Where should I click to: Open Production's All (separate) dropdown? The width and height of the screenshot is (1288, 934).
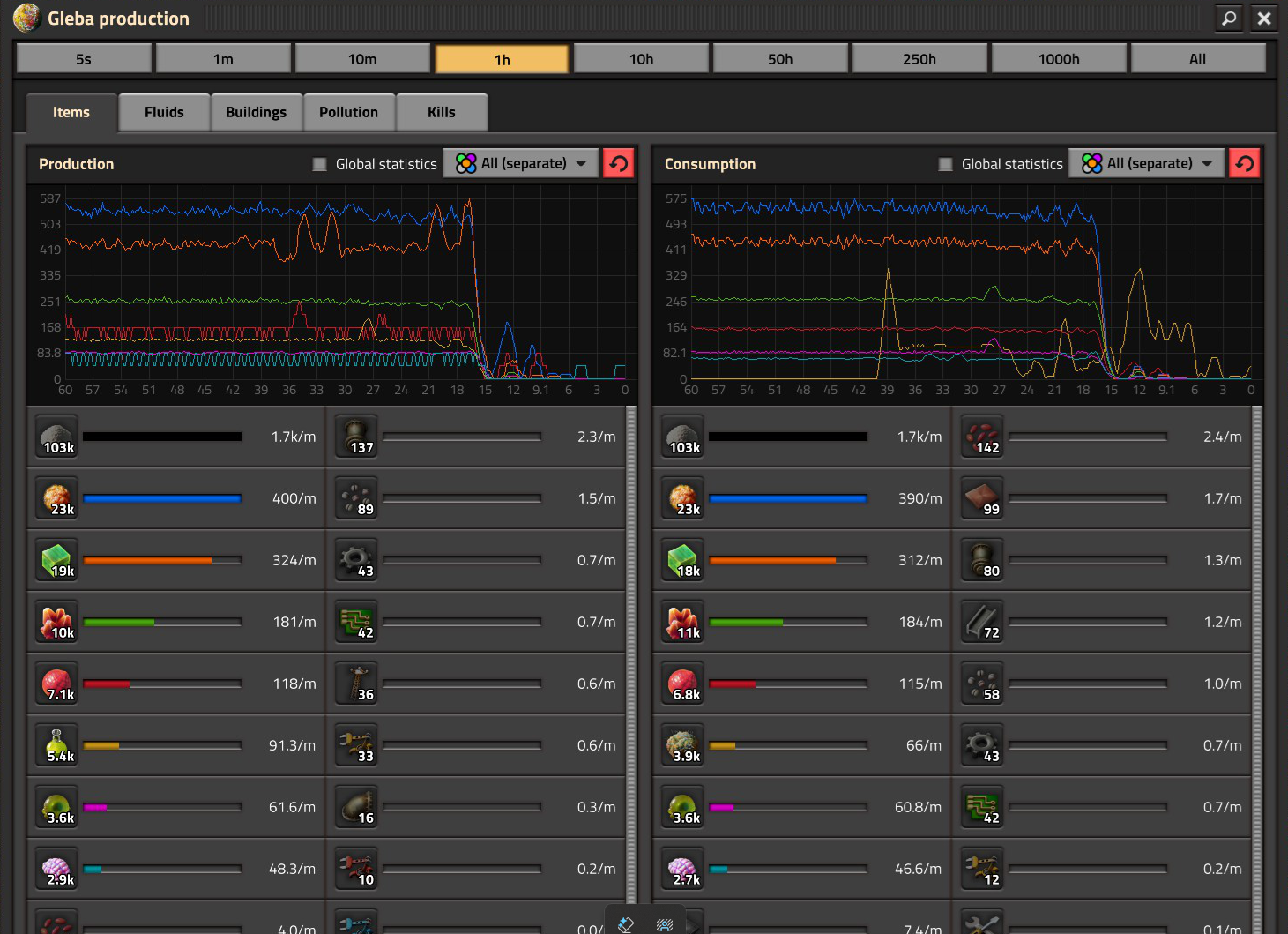tap(521, 163)
